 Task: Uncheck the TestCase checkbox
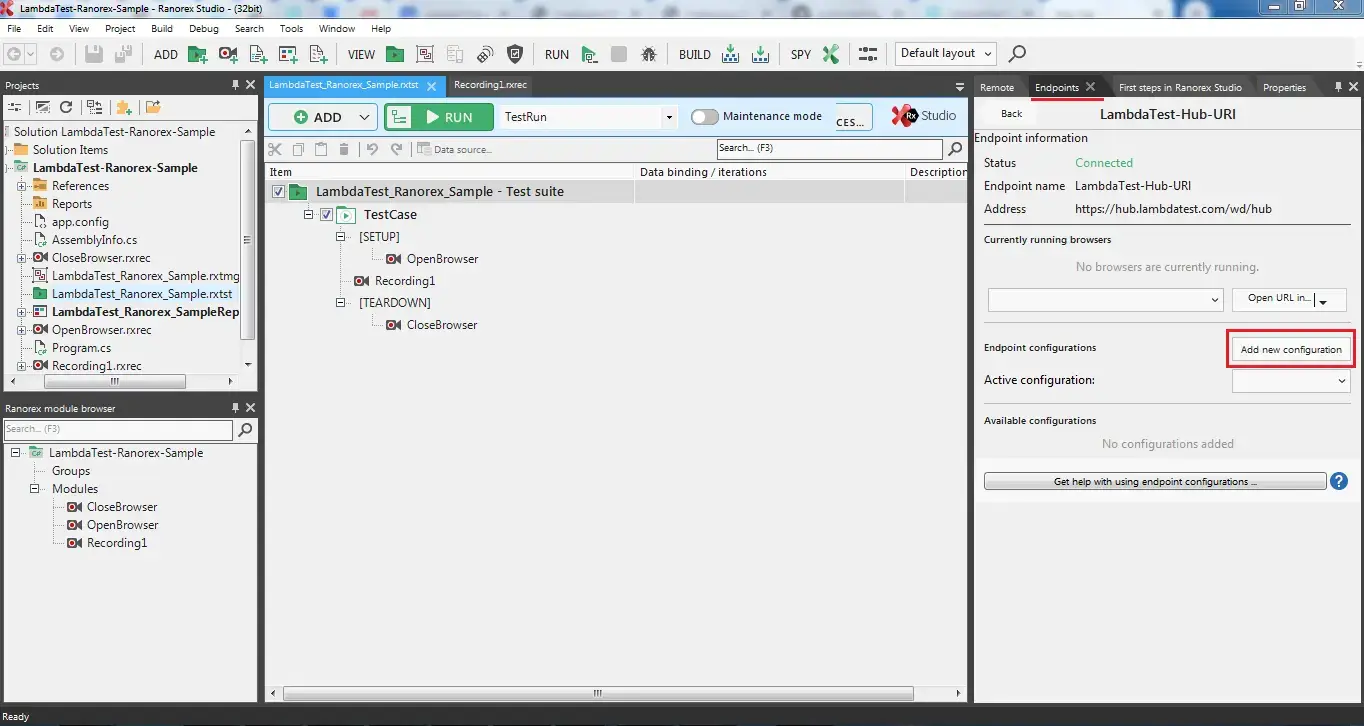(x=325, y=214)
